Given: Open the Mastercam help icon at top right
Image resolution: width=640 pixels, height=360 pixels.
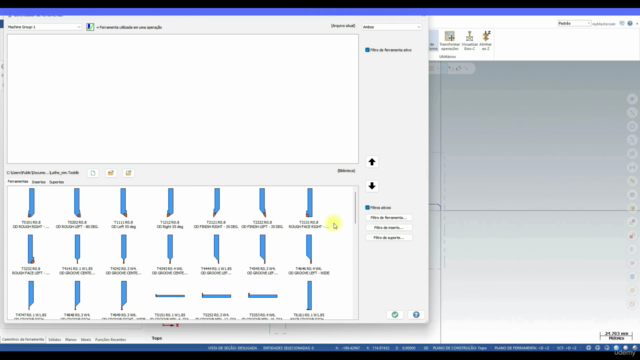Looking at the screenshot, I should click(x=630, y=24).
